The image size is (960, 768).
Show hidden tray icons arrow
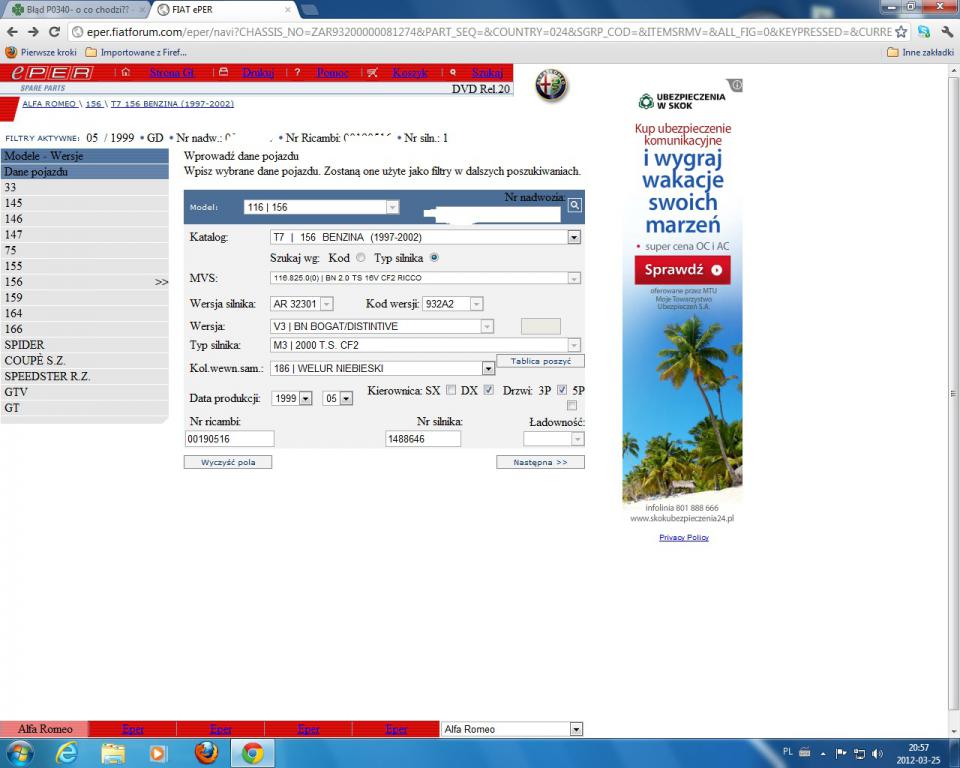[823, 753]
